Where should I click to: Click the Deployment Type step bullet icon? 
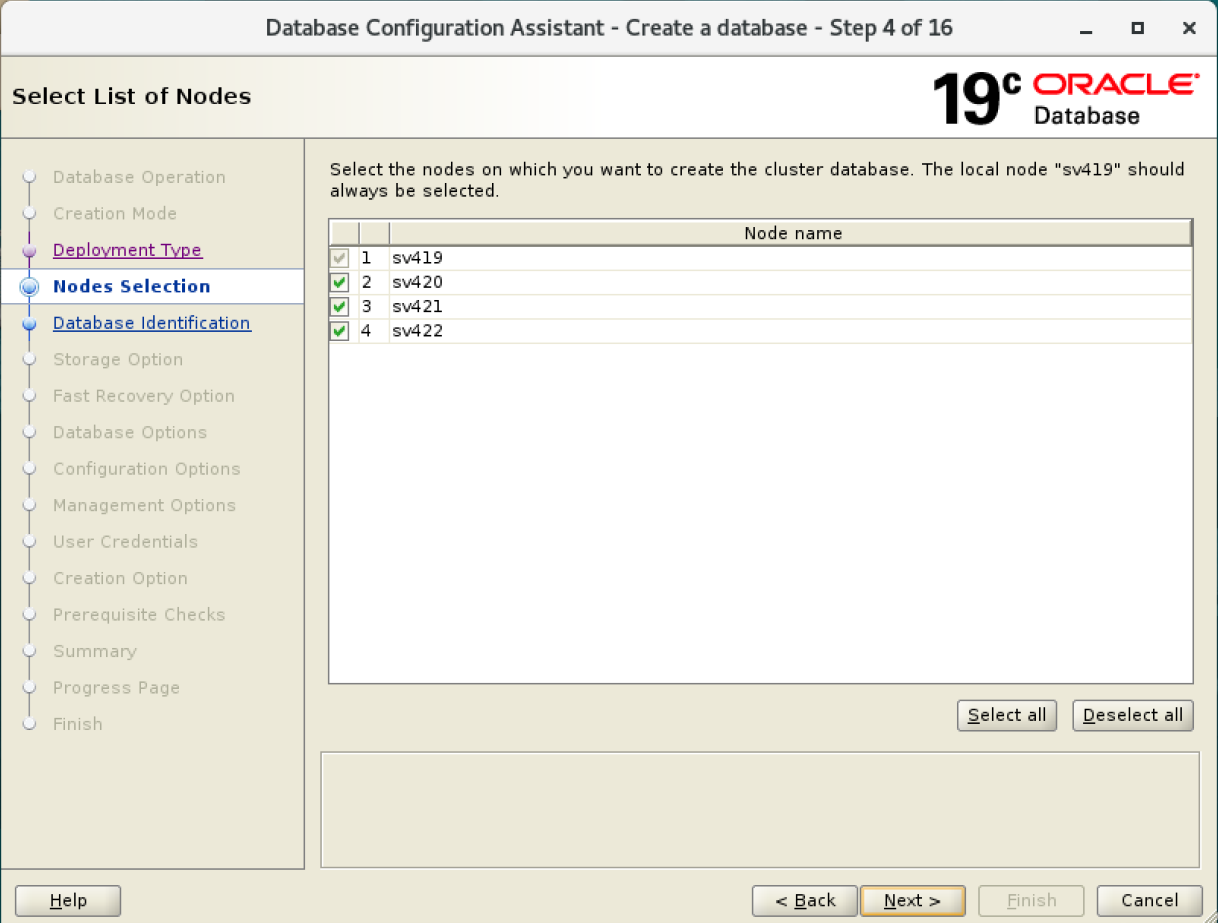29,251
